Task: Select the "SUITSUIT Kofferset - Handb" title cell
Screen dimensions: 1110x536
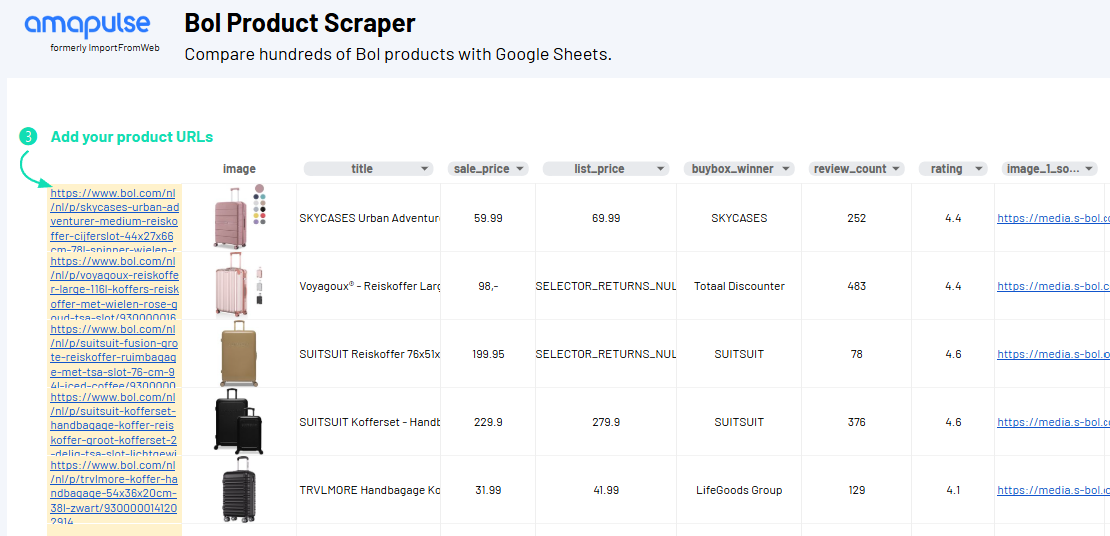Action: pyautogui.click(x=368, y=422)
